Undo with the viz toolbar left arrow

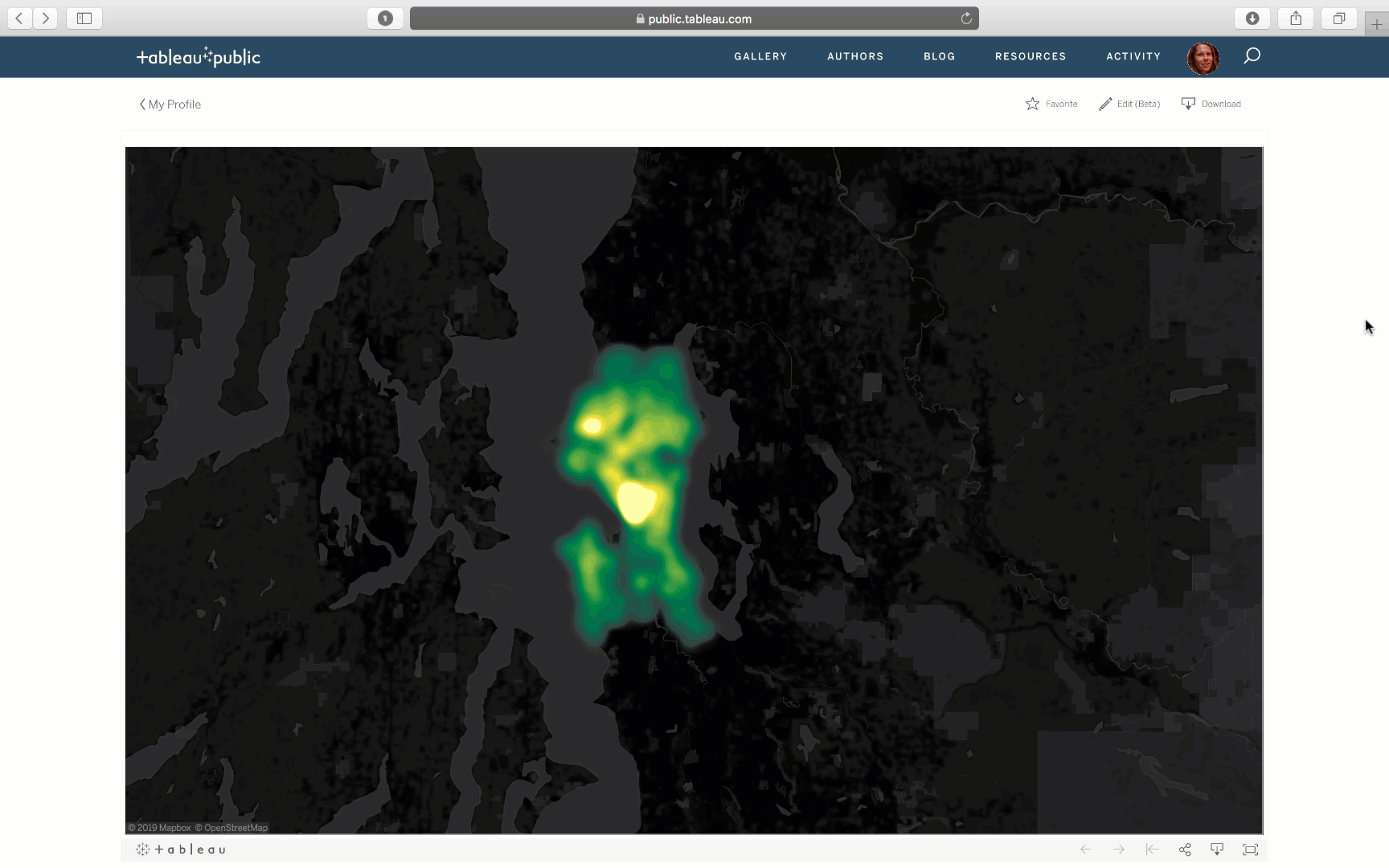(x=1085, y=850)
